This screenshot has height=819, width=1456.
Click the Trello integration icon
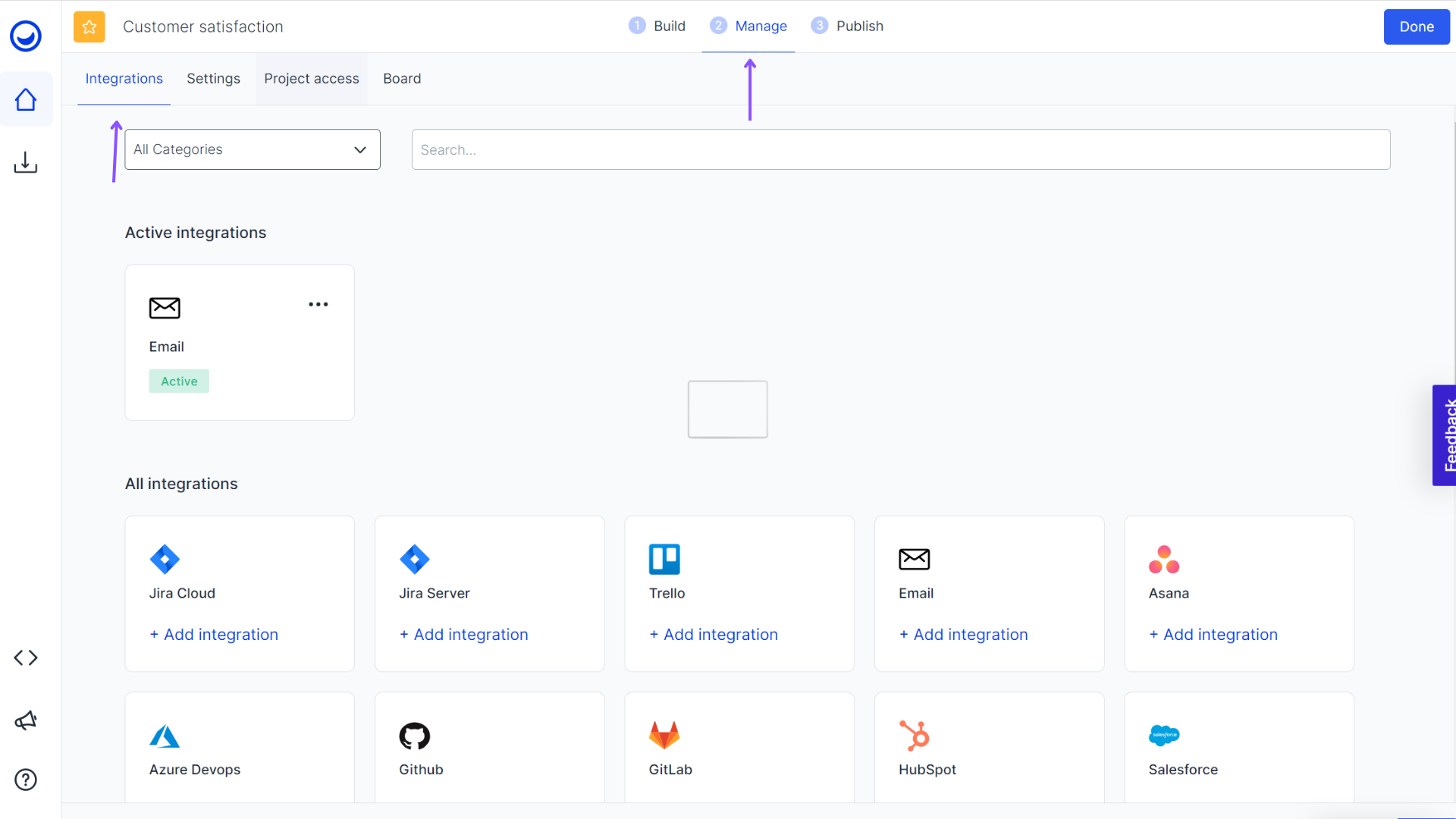coord(664,559)
